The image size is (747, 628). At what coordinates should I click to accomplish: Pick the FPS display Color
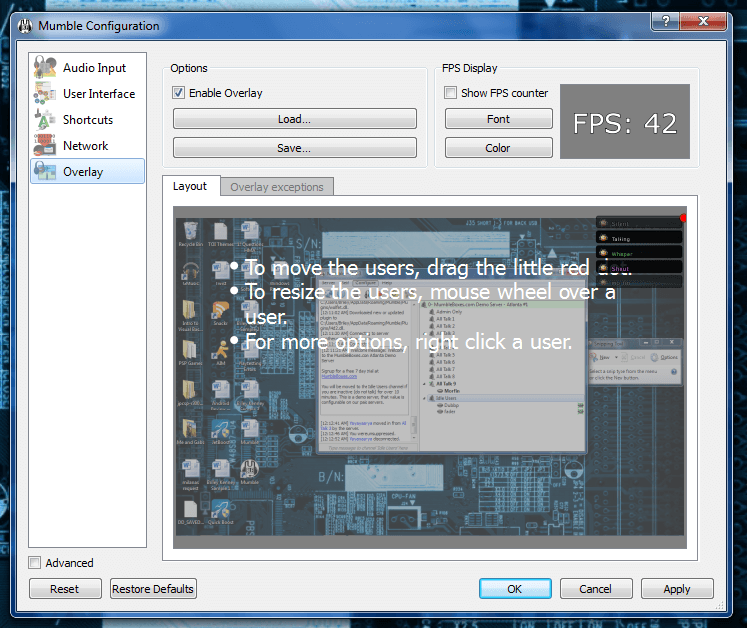coord(498,148)
